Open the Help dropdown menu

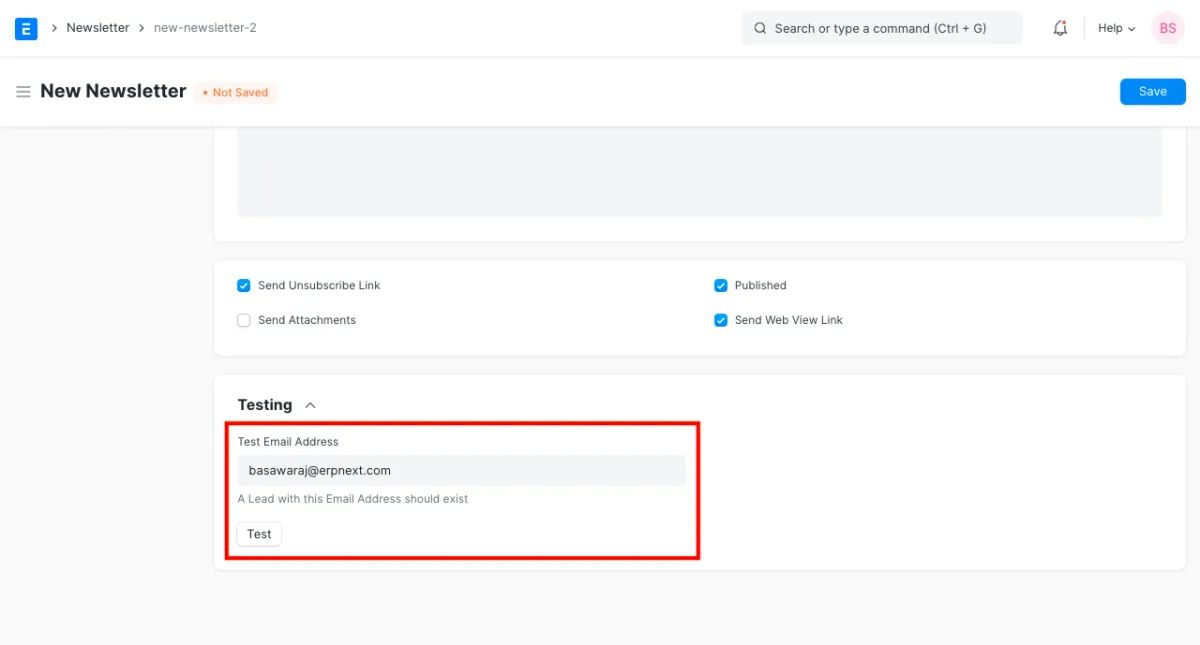click(x=1116, y=28)
